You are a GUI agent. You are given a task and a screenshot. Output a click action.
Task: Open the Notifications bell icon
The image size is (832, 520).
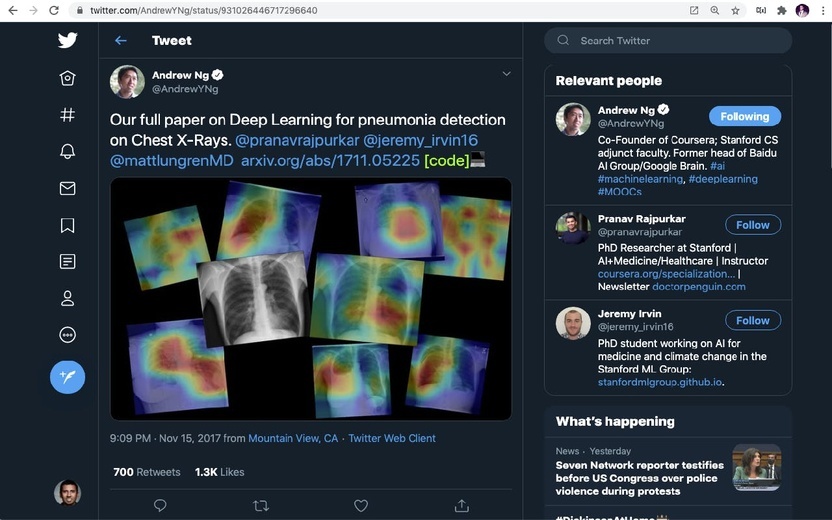[x=67, y=151]
